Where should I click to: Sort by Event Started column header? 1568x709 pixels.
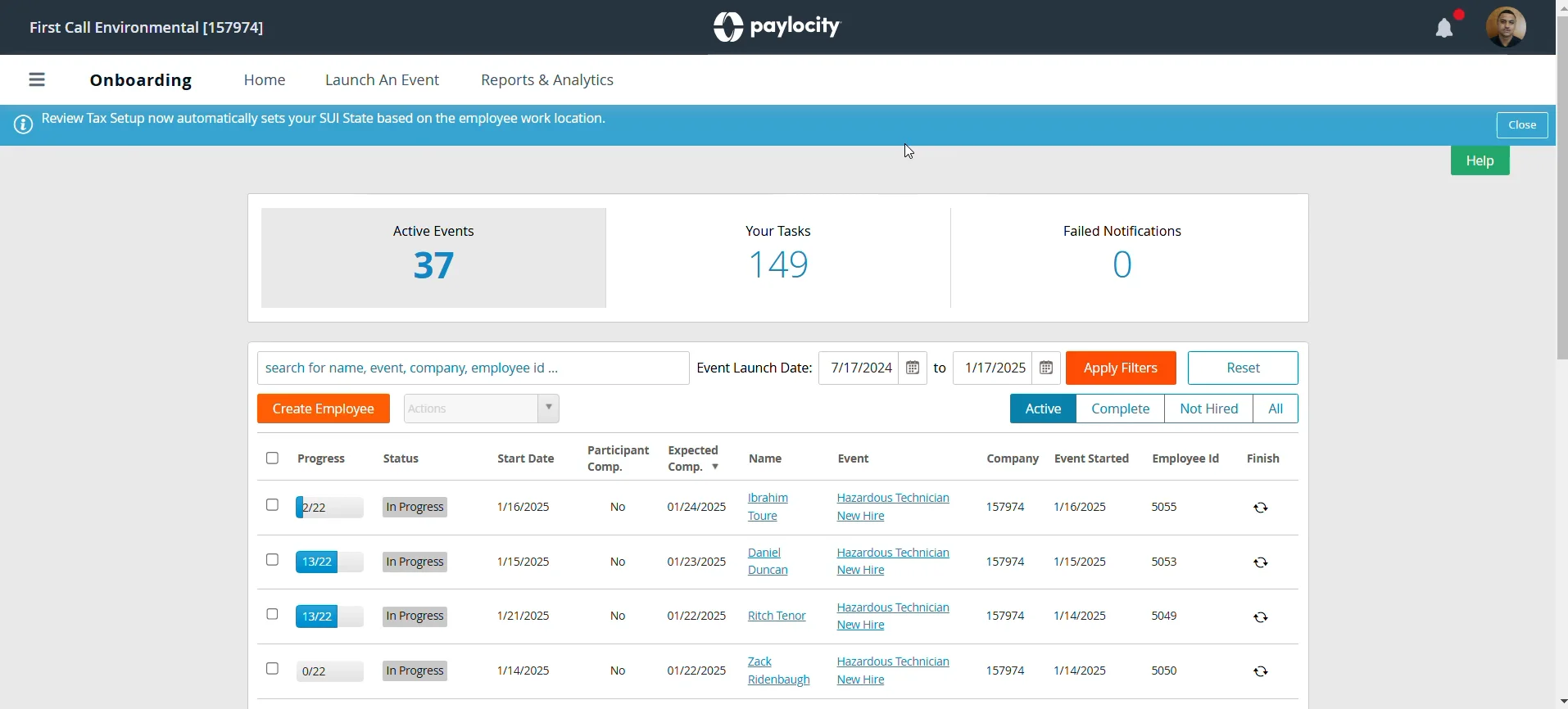1092,458
